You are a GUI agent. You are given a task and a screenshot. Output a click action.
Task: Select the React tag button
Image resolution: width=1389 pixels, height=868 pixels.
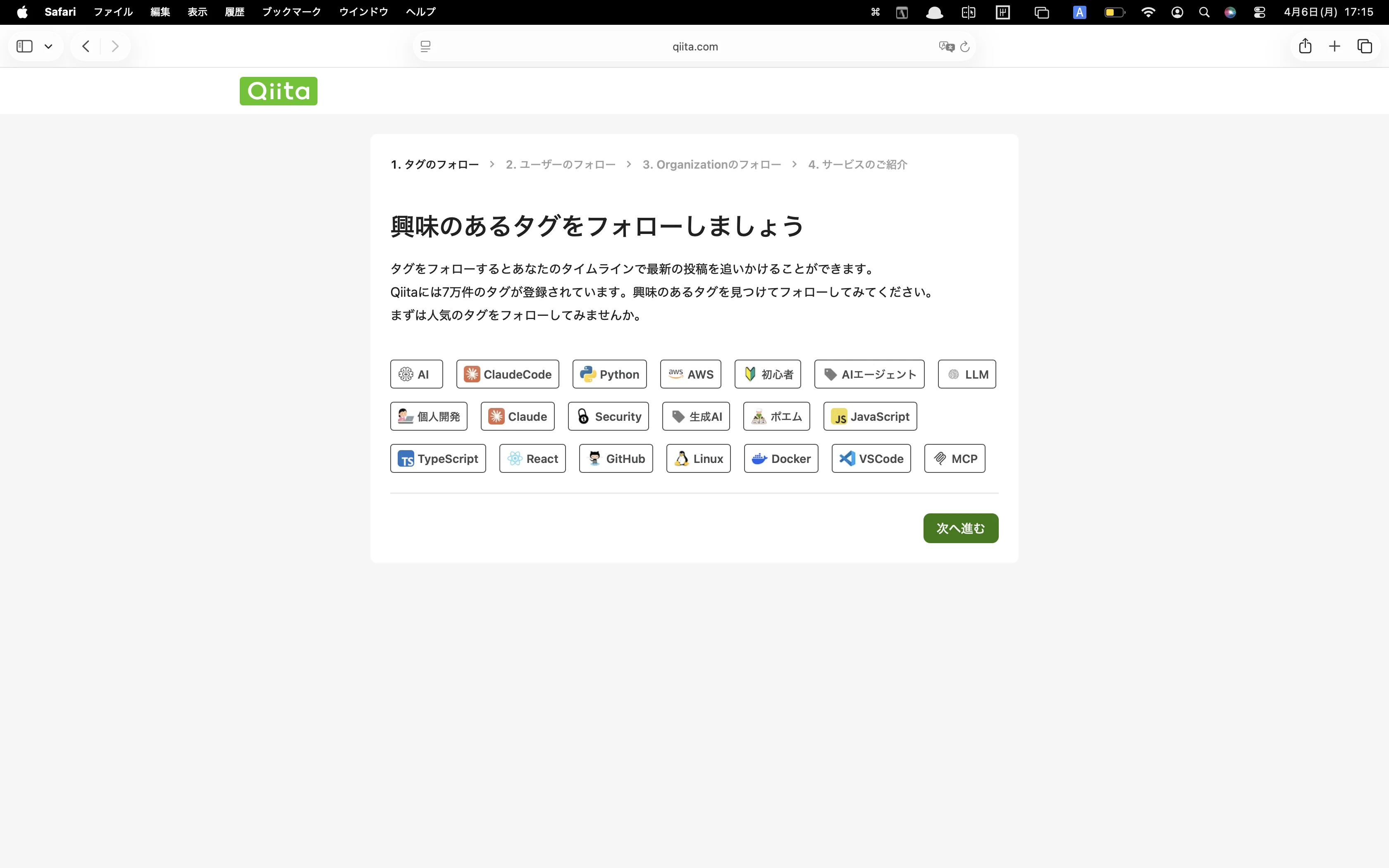click(532, 459)
